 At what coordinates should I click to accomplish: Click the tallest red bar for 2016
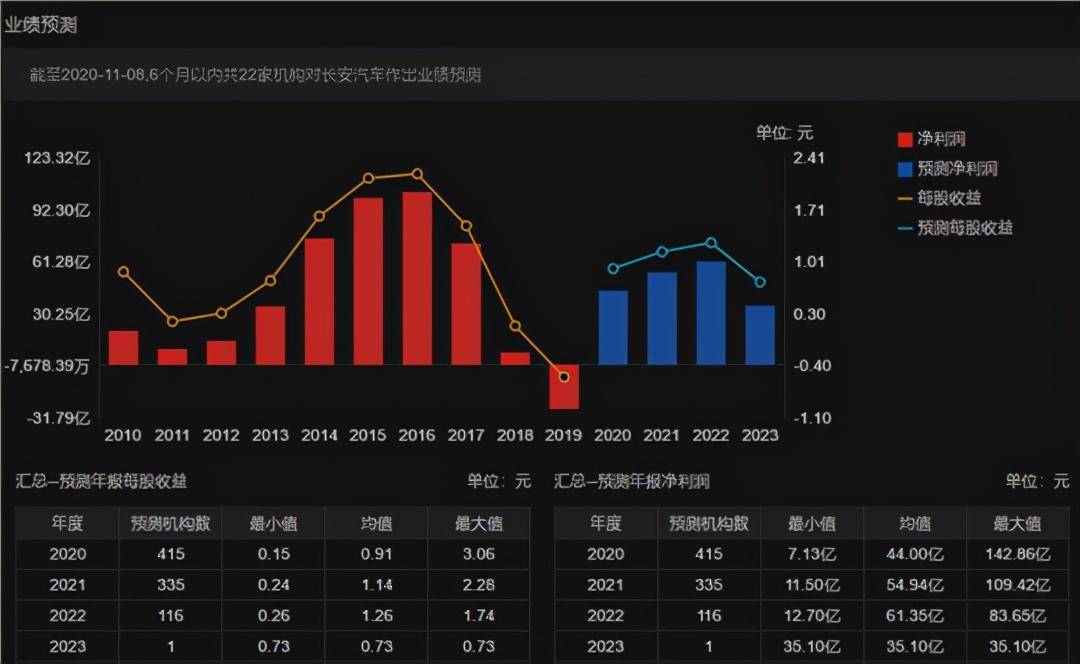coord(416,275)
